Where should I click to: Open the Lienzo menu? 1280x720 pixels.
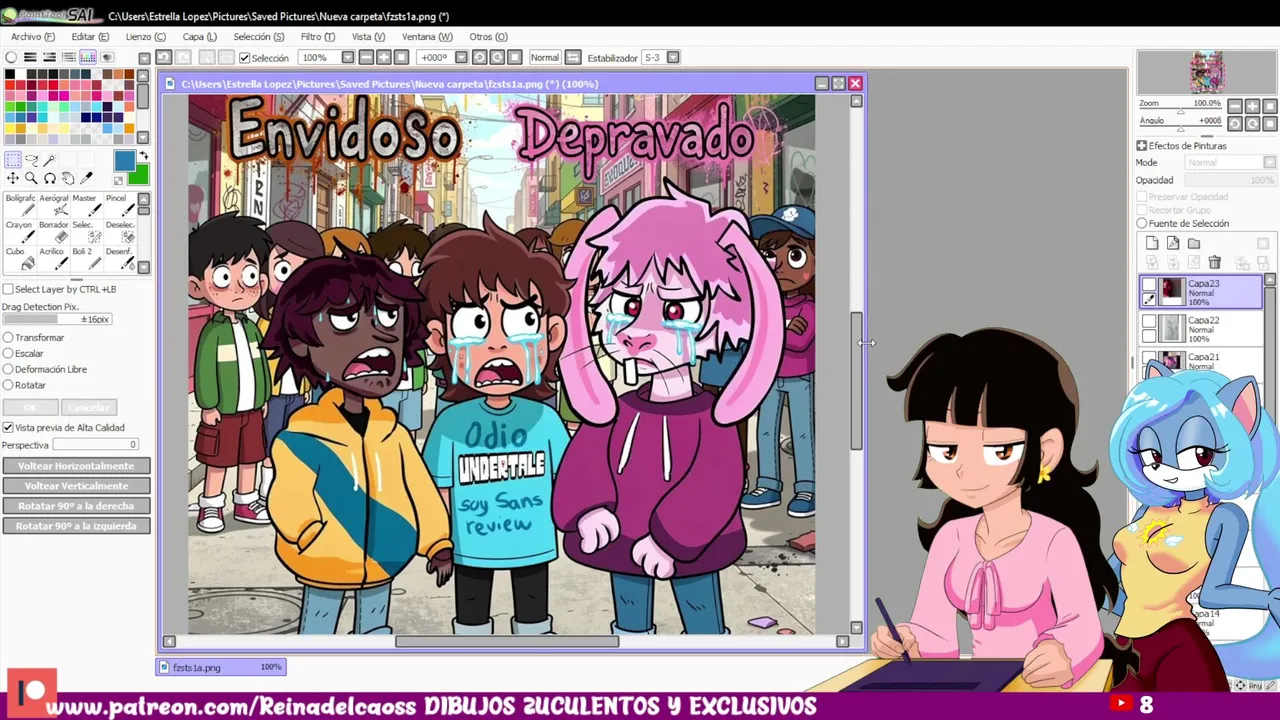(145, 37)
